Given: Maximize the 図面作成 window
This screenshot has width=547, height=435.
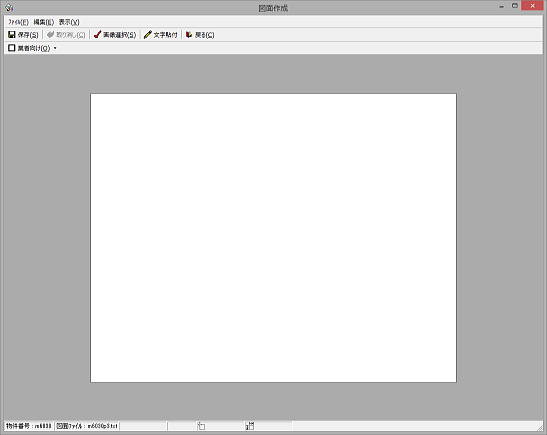Looking at the screenshot, I should pyautogui.click(x=515, y=6).
